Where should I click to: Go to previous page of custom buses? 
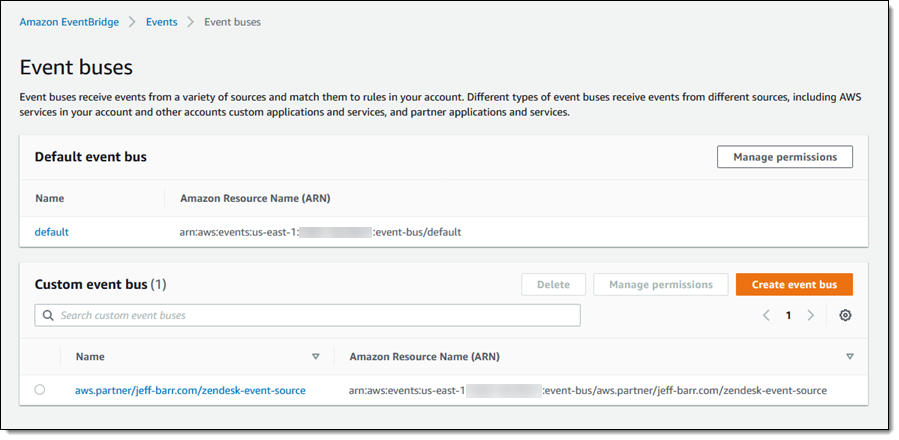point(766,315)
